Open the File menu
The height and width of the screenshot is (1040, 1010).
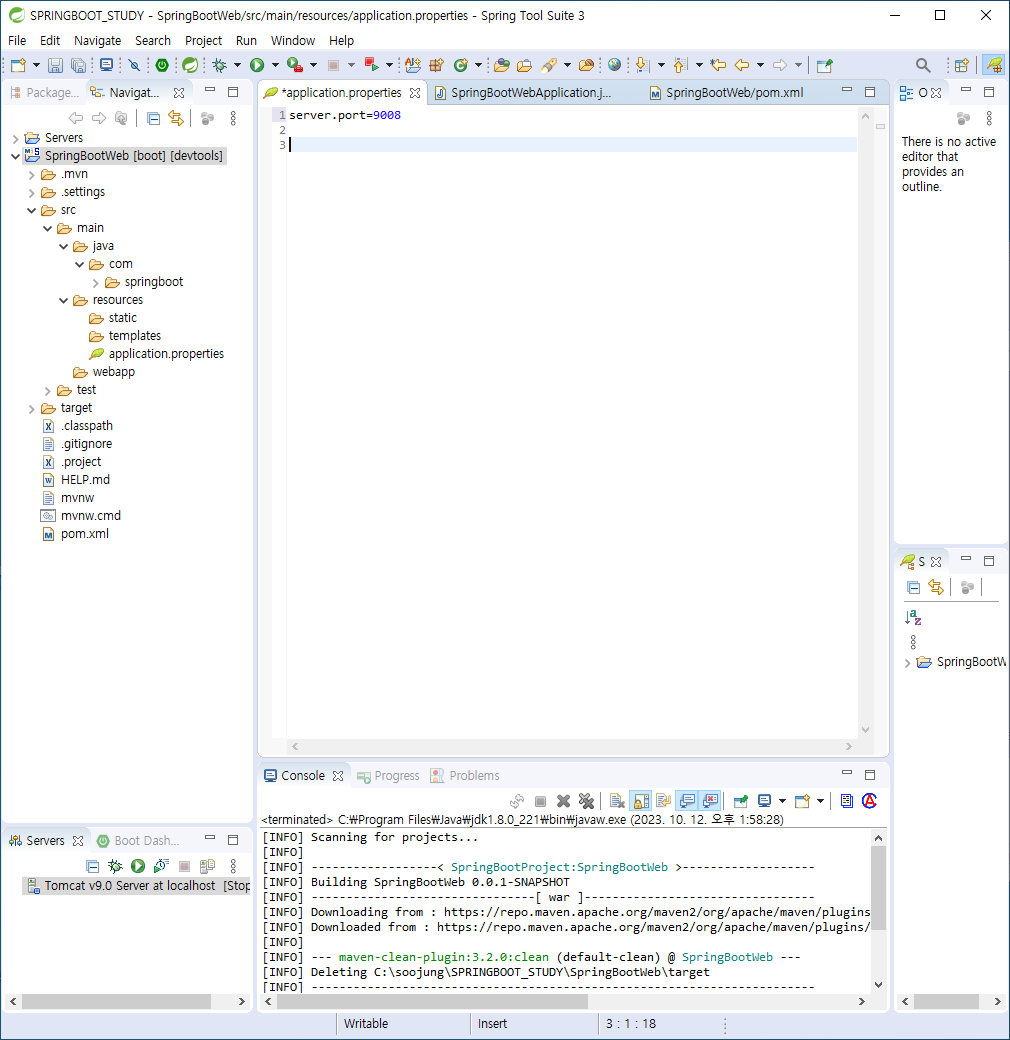click(x=17, y=40)
